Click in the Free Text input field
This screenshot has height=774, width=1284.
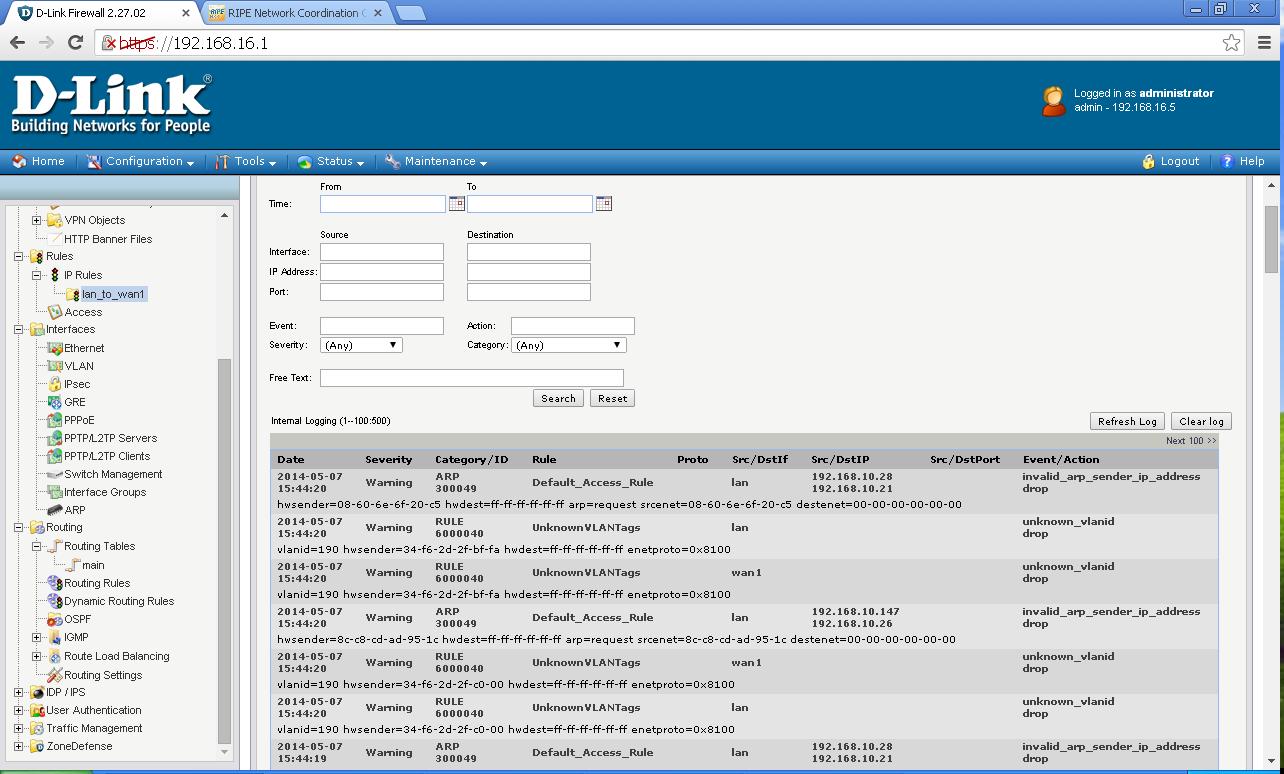click(x=471, y=378)
